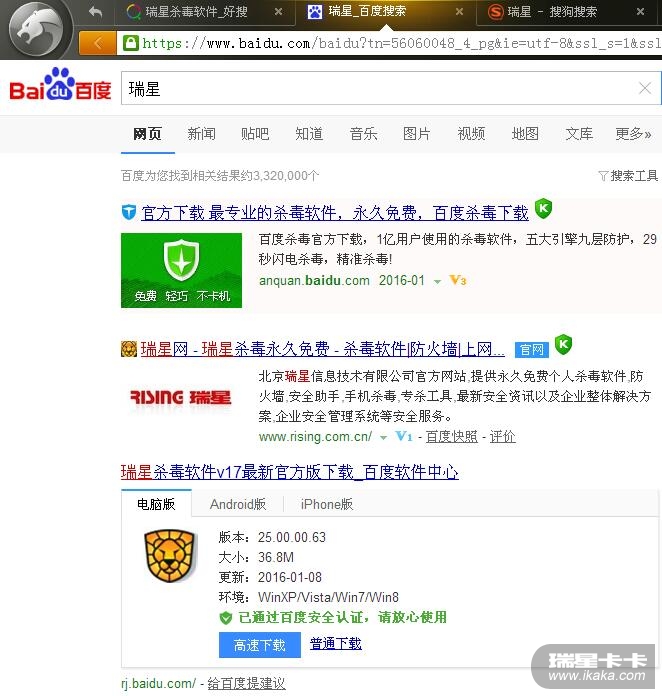662x696 pixels.
Task: Open the 官方下载 最专业的杀毒软件 ad link
Action: [x=335, y=213]
